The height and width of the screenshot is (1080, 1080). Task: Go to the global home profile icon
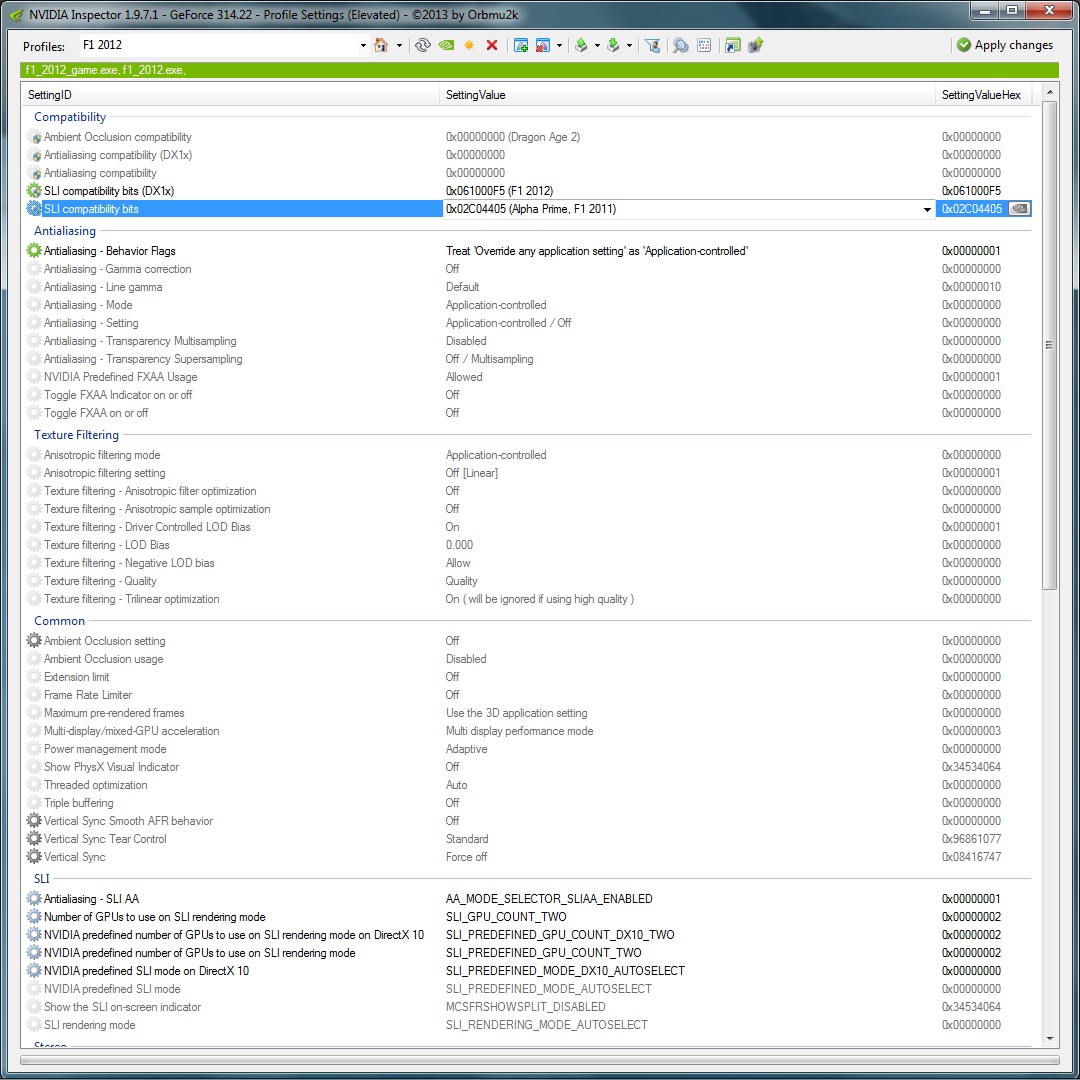[x=381, y=45]
